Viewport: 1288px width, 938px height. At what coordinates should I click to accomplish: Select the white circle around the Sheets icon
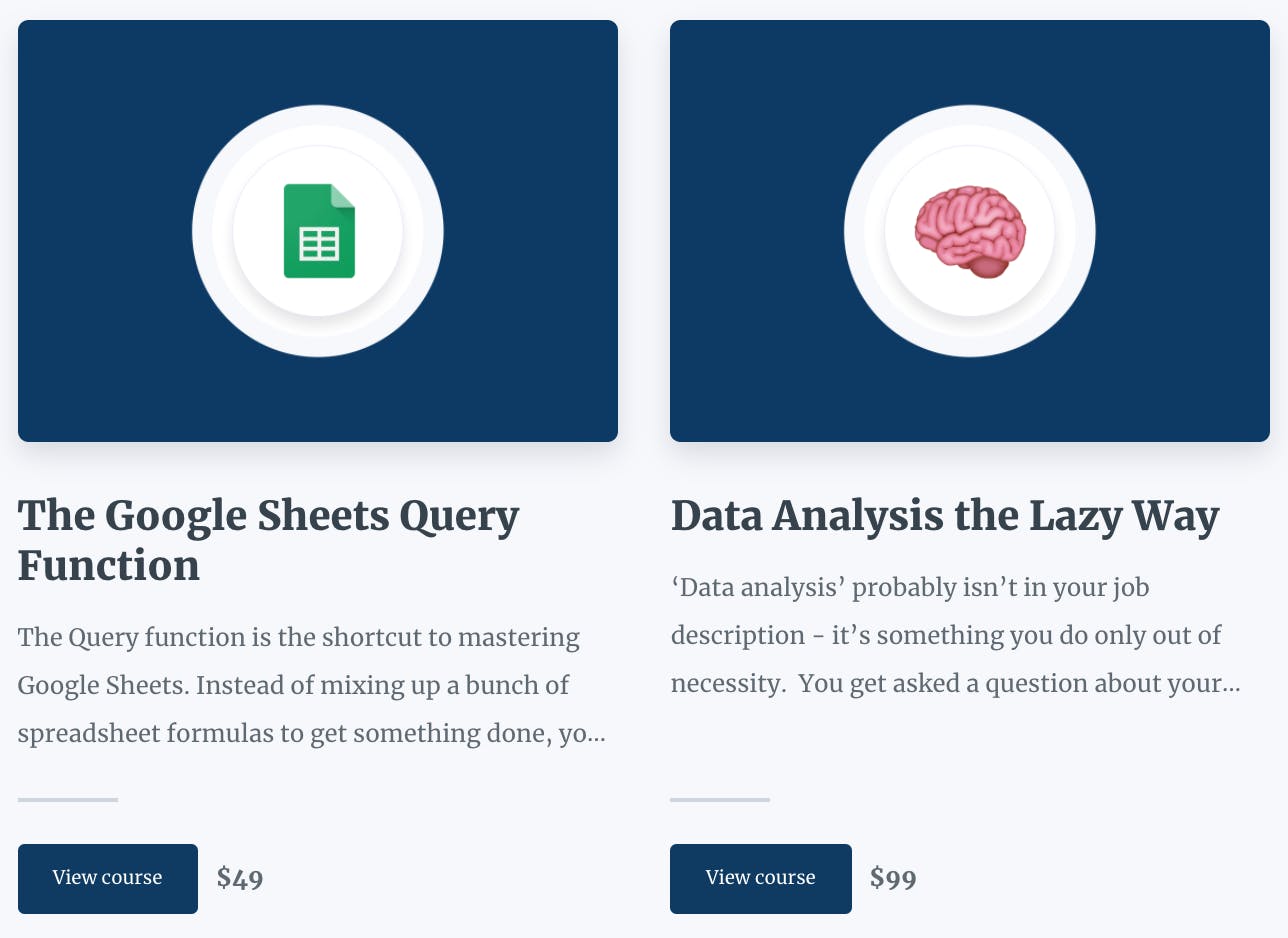[x=318, y=231]
